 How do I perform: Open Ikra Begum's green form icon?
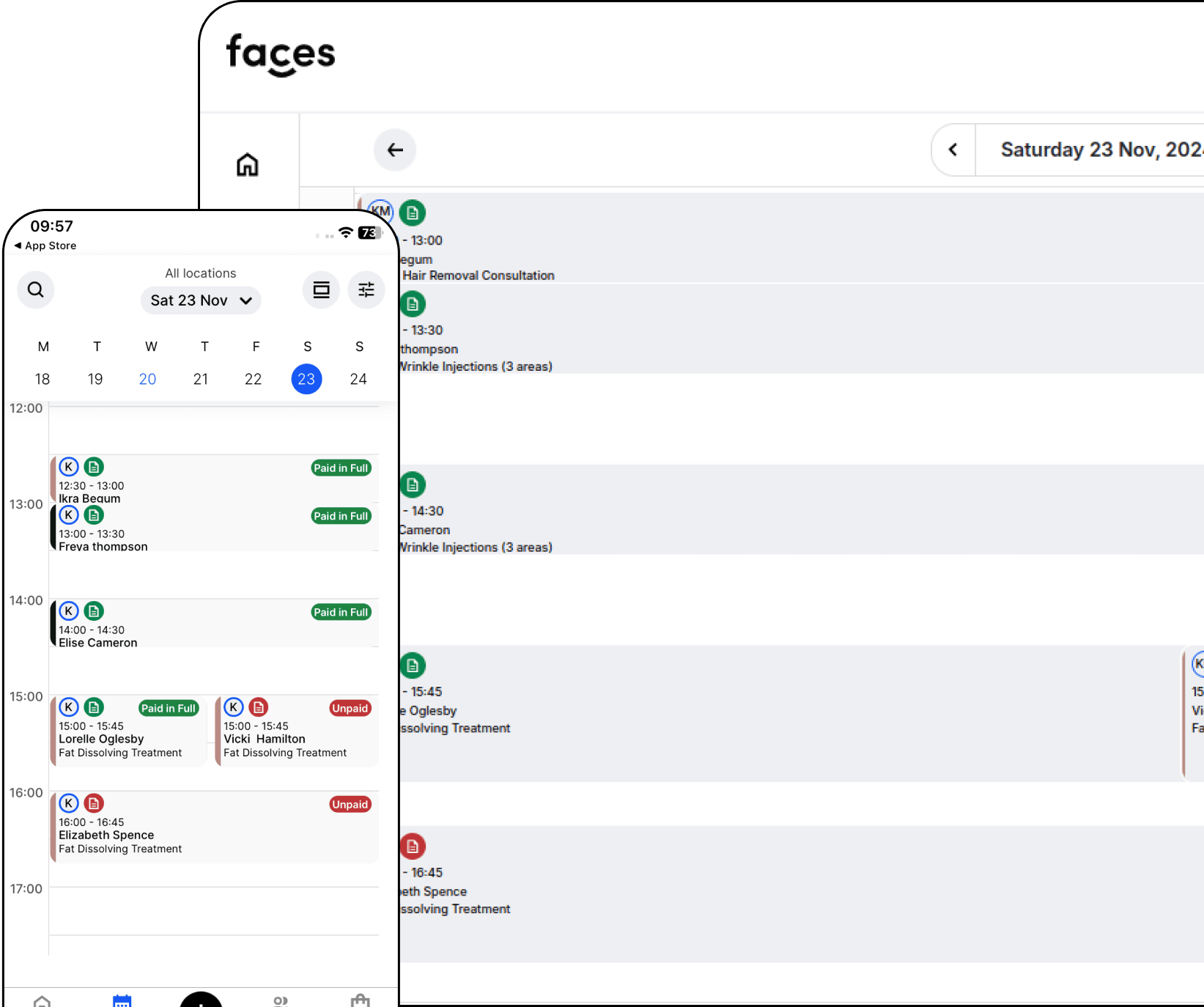click(x=94, y=467)
